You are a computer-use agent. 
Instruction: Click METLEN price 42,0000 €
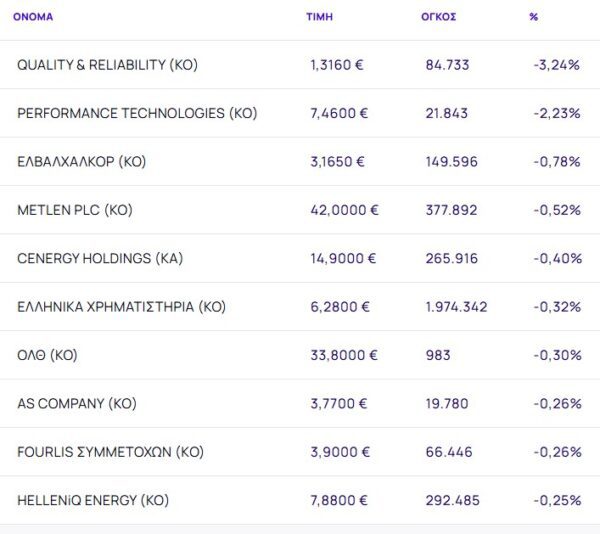[344, 210]
